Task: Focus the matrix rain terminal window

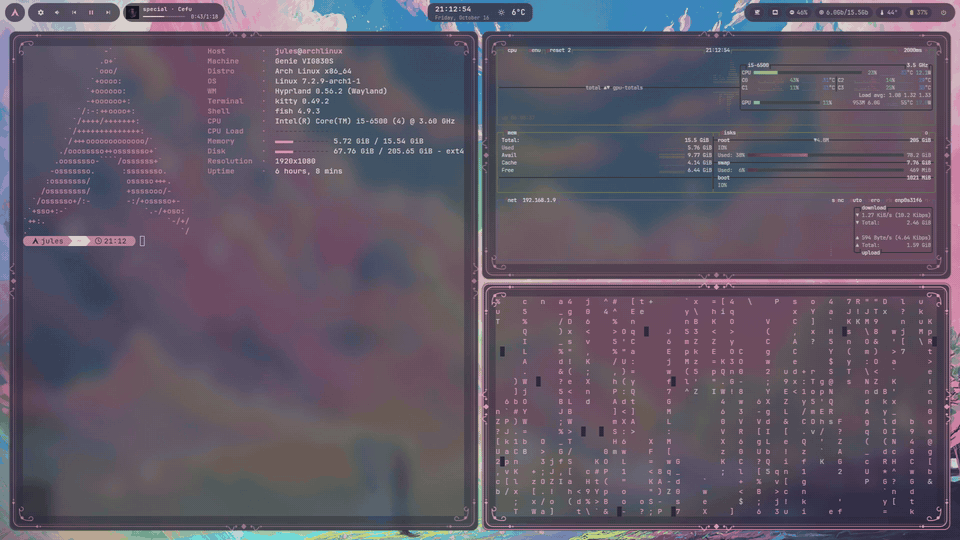Action: 716,407
